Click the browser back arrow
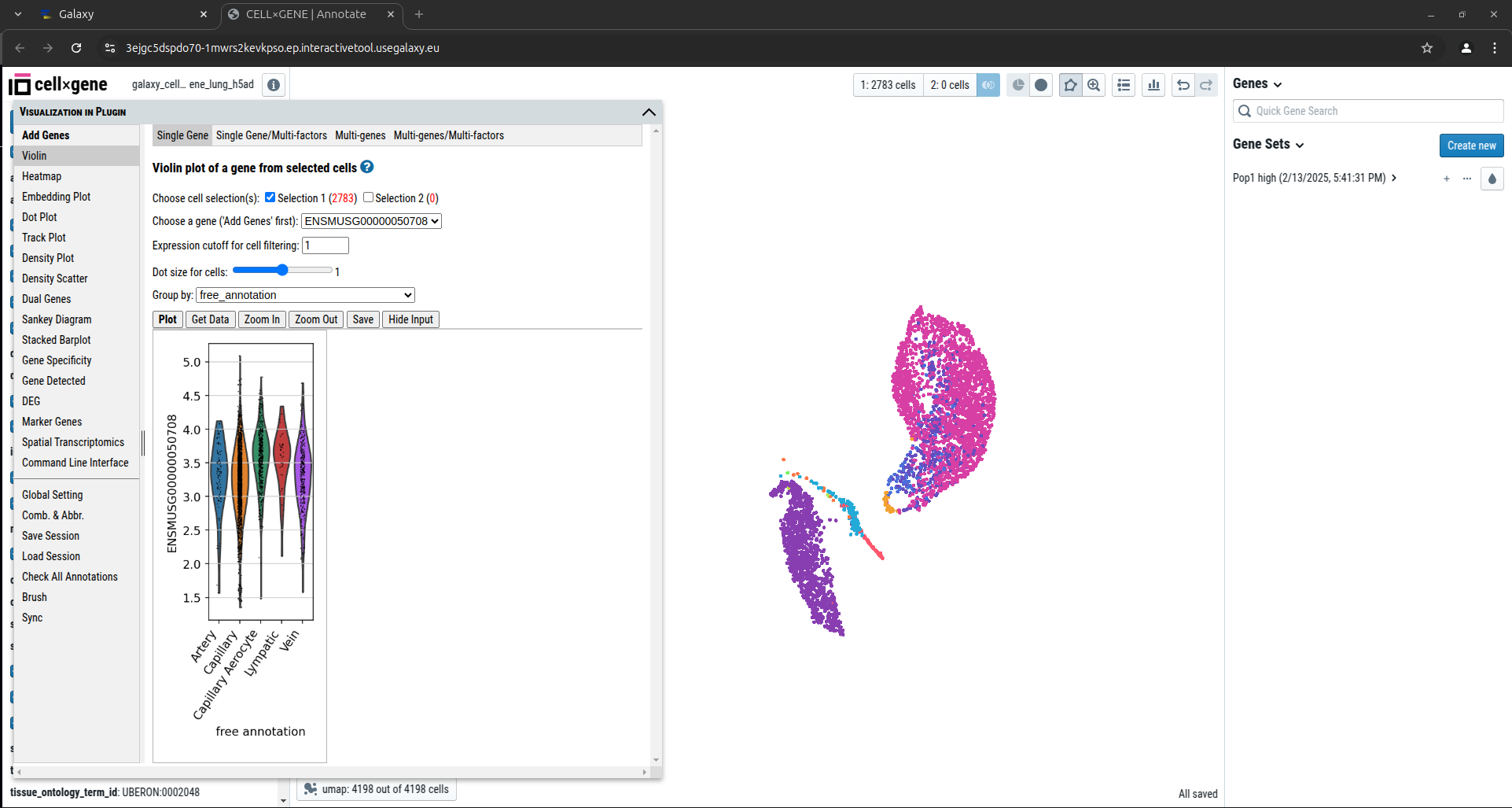1512x808 pixels. click(20, 48)
